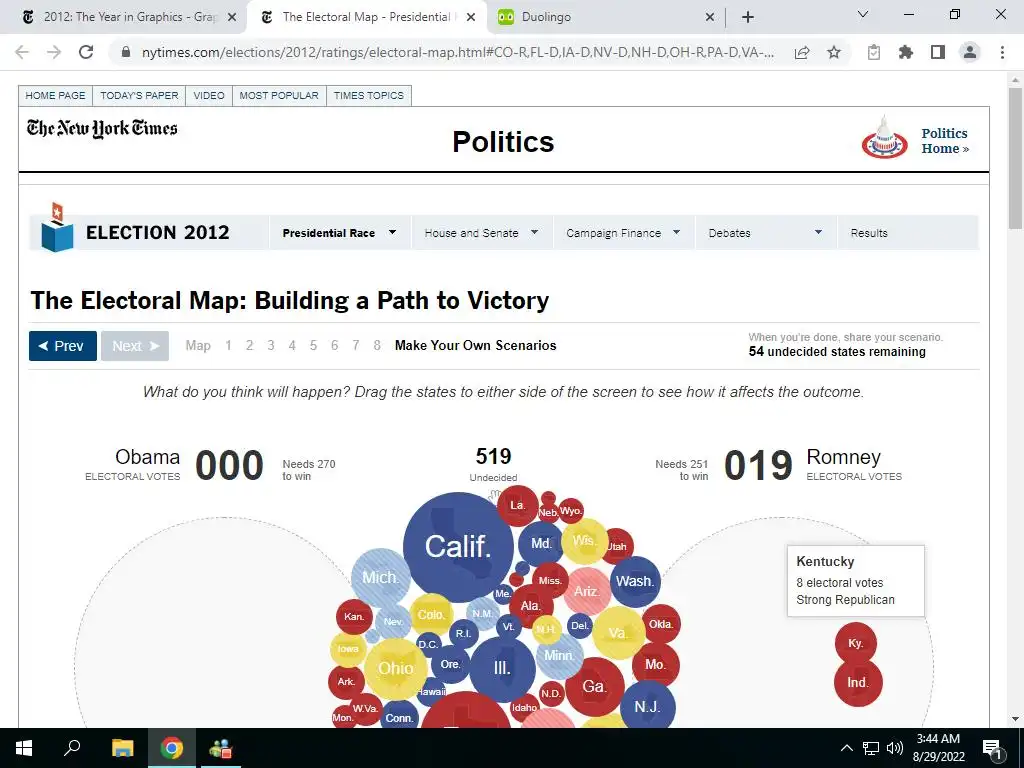
Task: Open the VIDEO nav tab
Action: [x=209, y=95]
